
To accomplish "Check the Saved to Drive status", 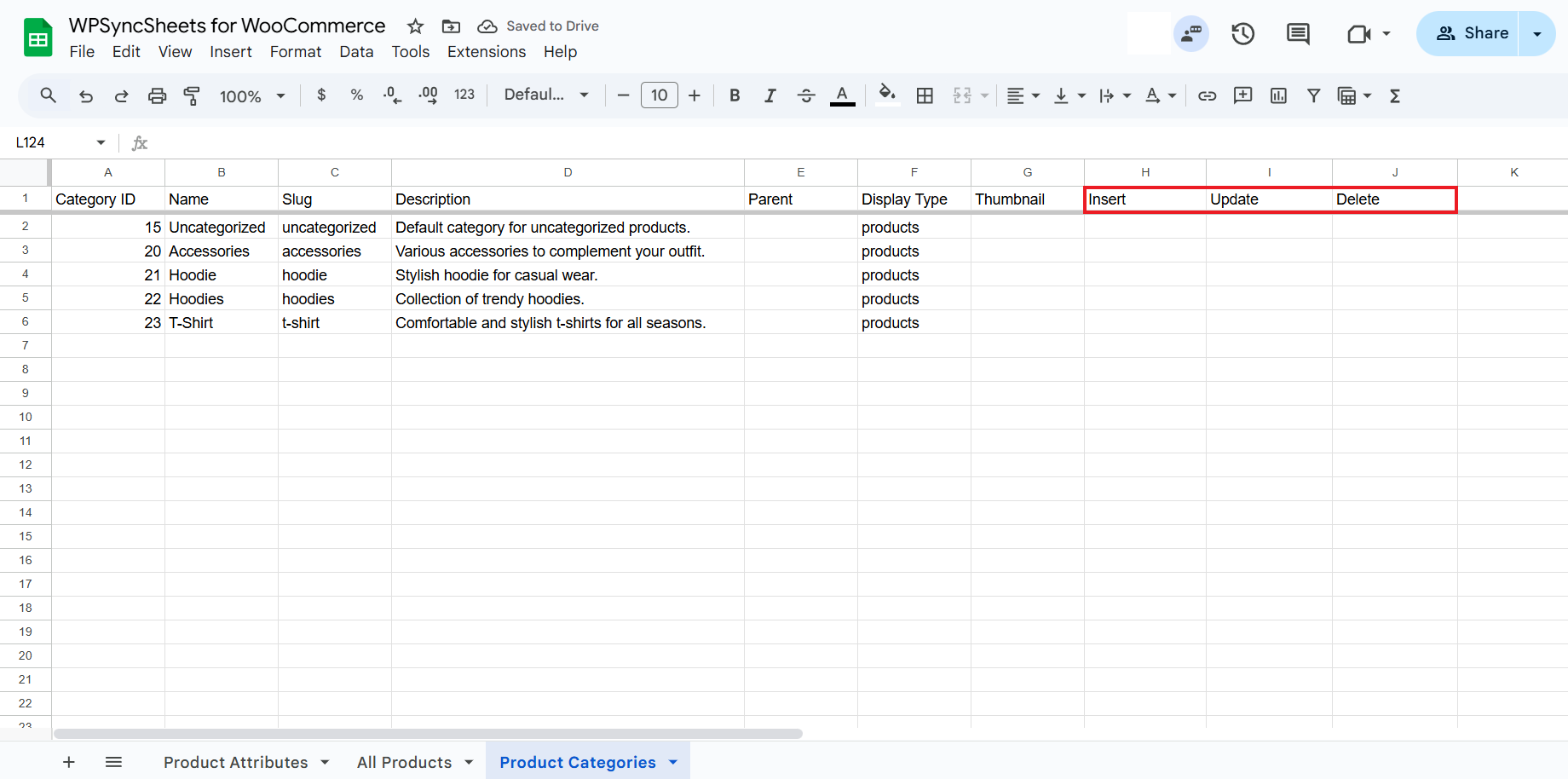I will pos(538,26).
